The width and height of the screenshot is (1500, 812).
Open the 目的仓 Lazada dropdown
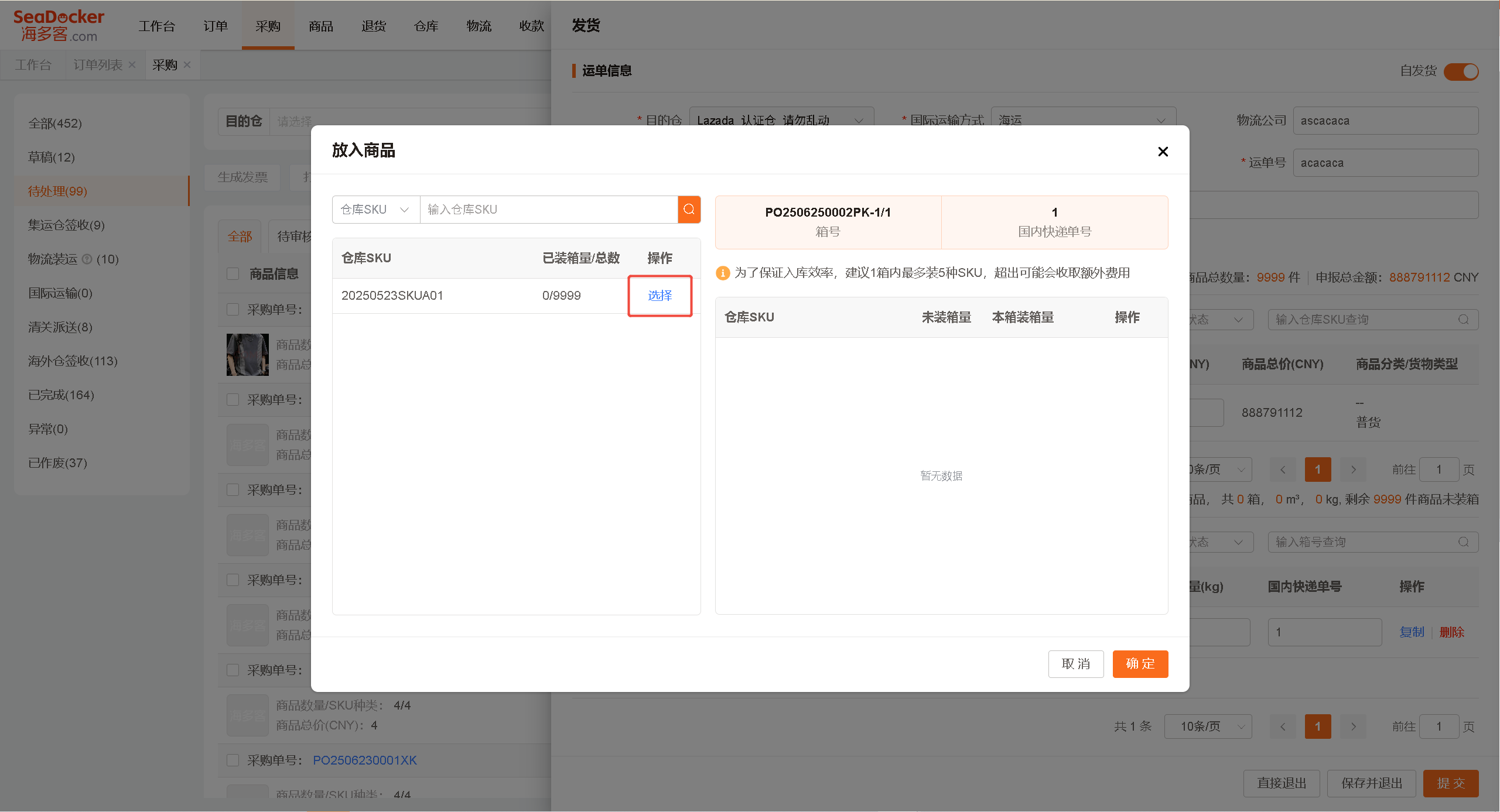click(781, 121)
